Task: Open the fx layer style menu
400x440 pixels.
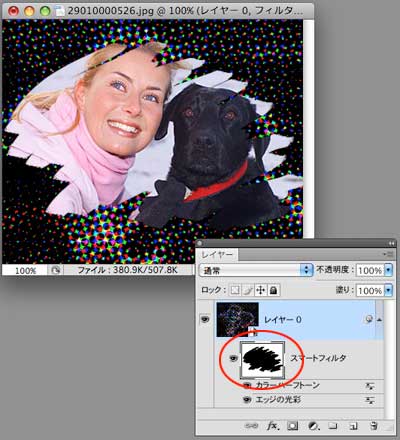Action: [272, 426]
